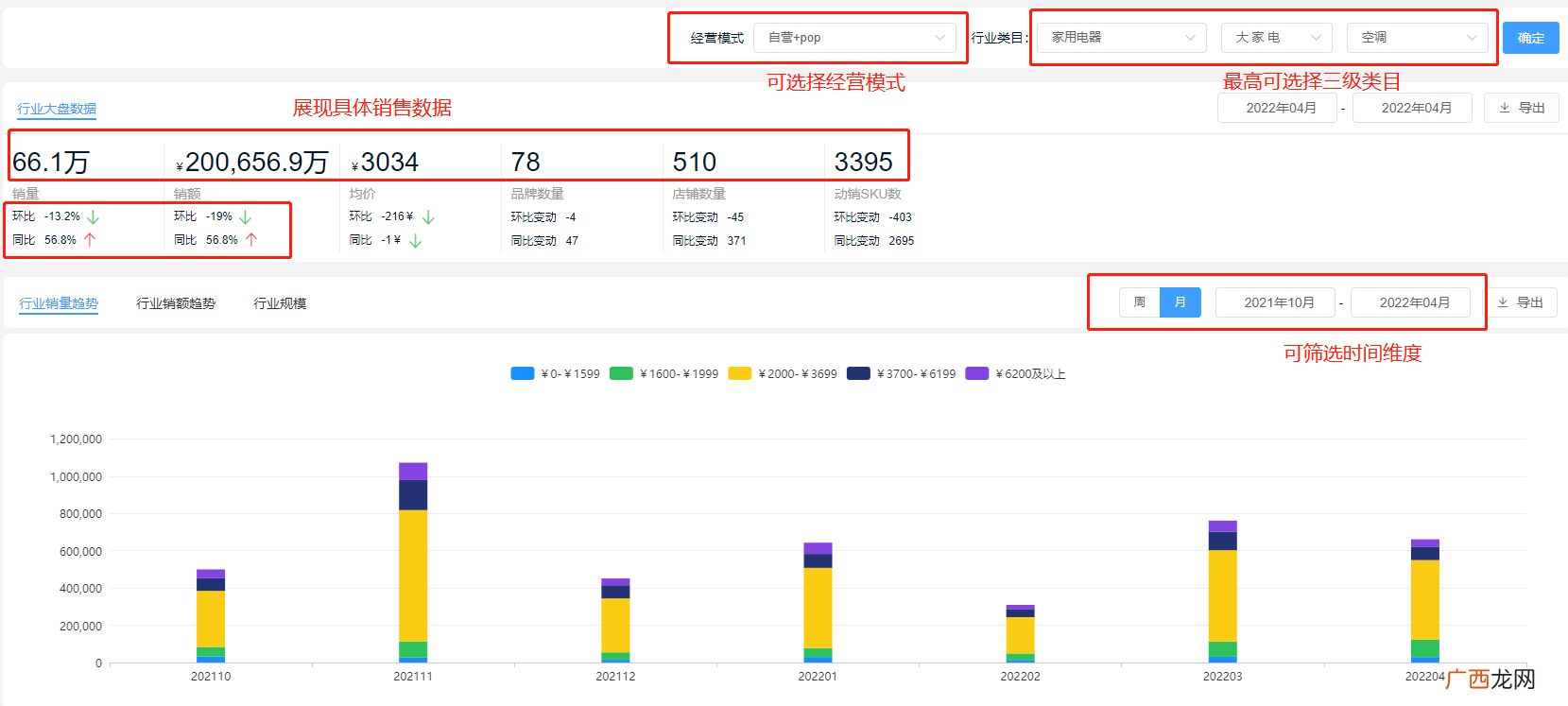Click download icon in top 导出 button
This screenshot has height=706, width=1568.
[x=1505, y=108]
